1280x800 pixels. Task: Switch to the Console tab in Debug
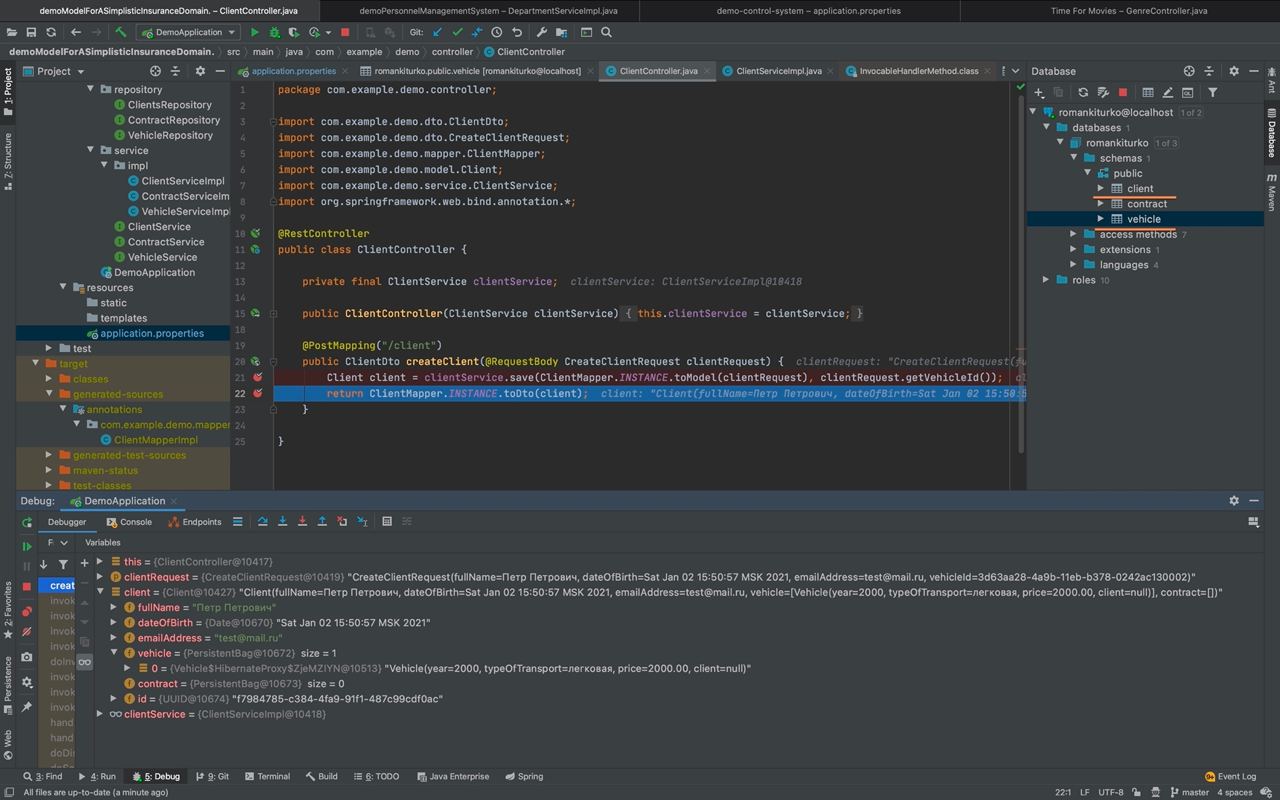tap(129, 522)
